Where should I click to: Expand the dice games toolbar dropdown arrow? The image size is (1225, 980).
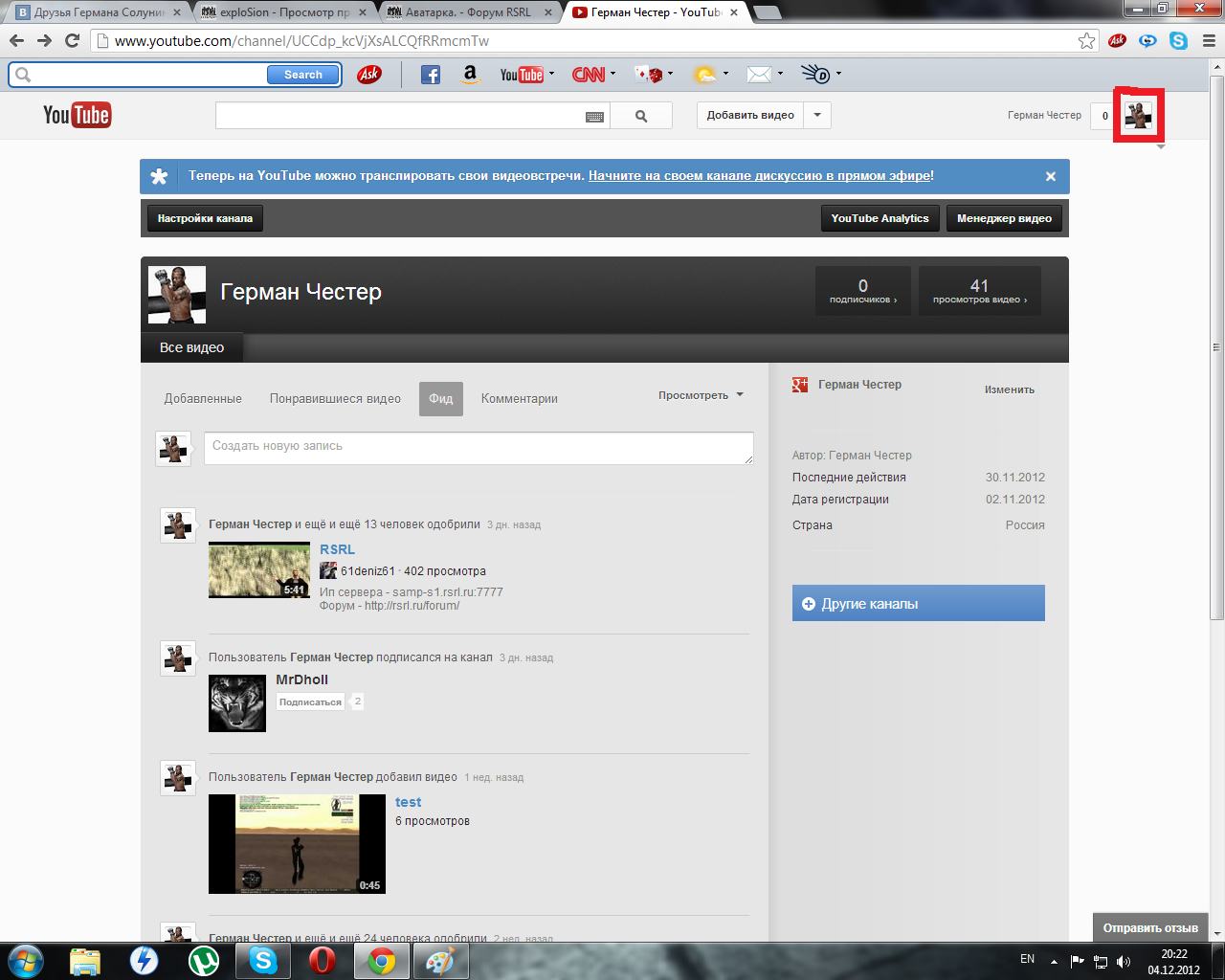[670, 74]
